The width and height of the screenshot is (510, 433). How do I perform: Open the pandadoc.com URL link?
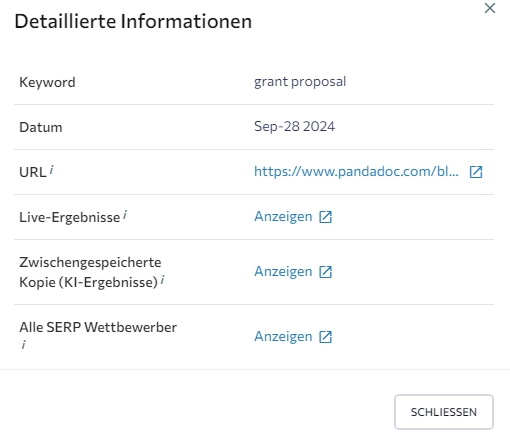tap(356, 172)
